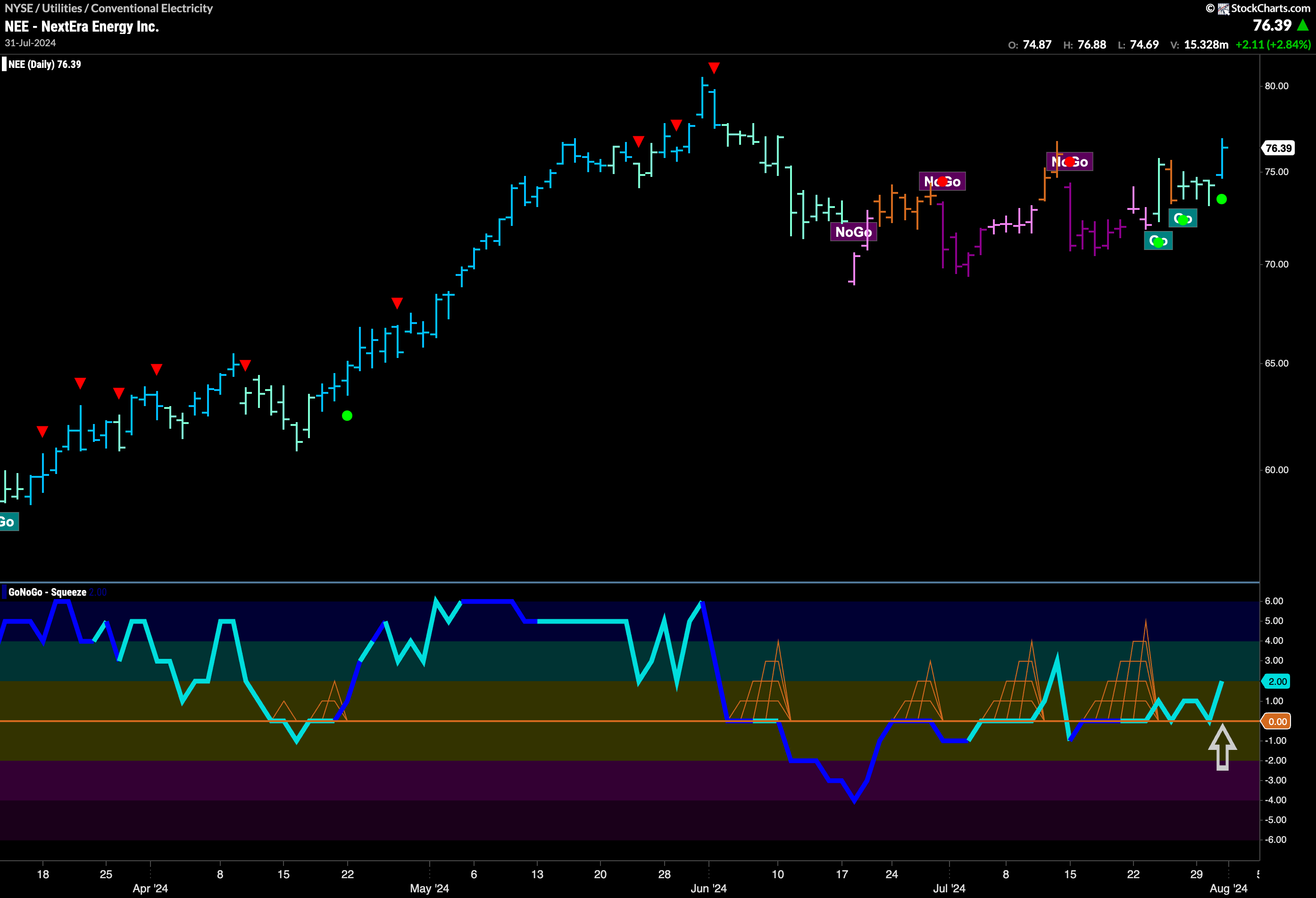Click the 17 date tick label
This screenshot has height=898, width=1316.
(x=842, y=874)
